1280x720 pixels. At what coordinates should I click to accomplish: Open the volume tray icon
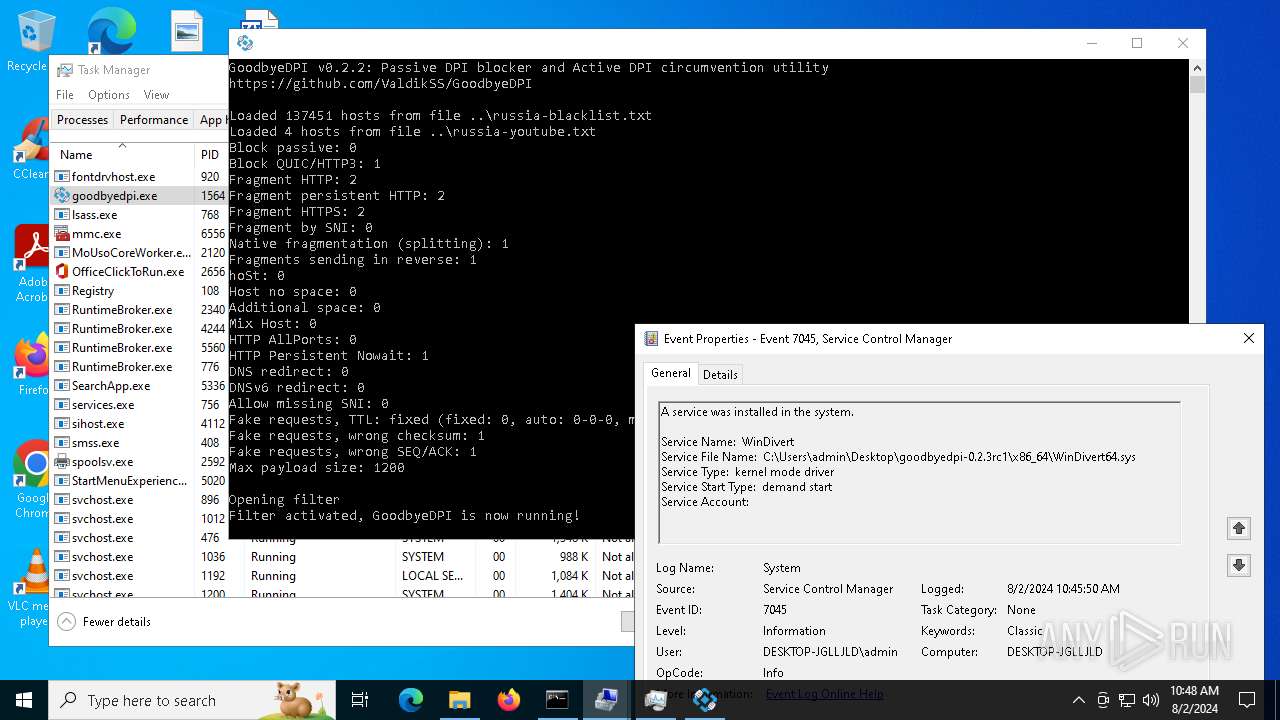[1151, 700]
